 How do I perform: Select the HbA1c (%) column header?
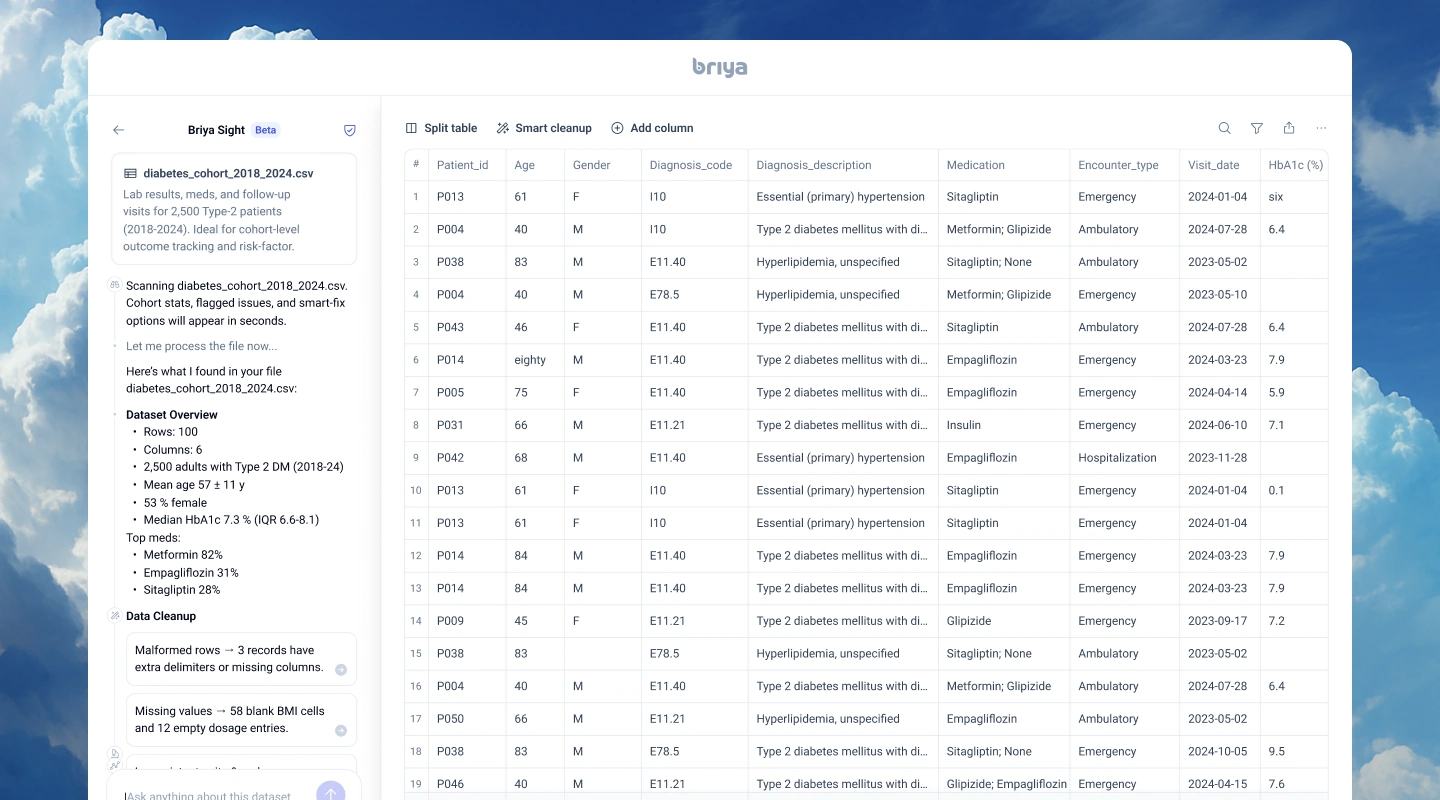(x=1295, y=165)
